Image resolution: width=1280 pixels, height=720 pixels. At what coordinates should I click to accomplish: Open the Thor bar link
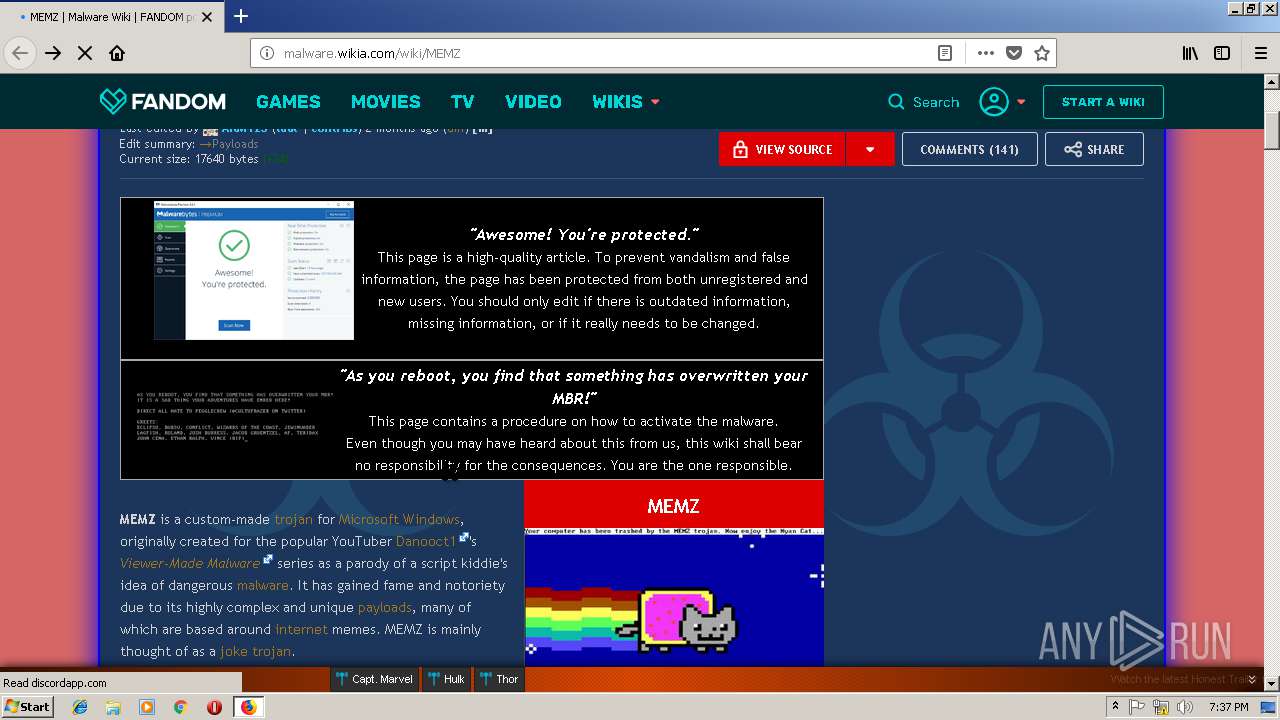[x=498, y=679]
